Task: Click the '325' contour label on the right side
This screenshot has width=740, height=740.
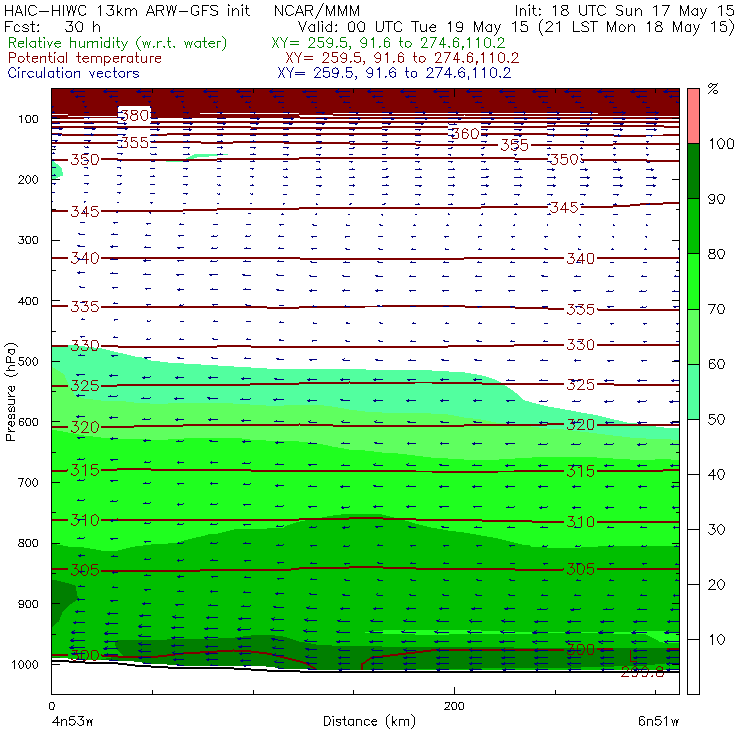Action: [580, 385]
